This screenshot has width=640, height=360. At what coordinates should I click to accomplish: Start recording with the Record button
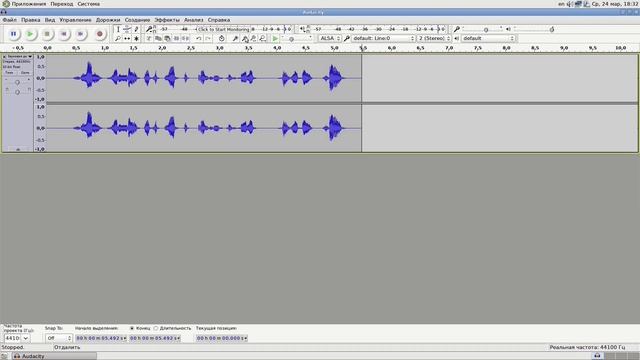pos(100,34)
